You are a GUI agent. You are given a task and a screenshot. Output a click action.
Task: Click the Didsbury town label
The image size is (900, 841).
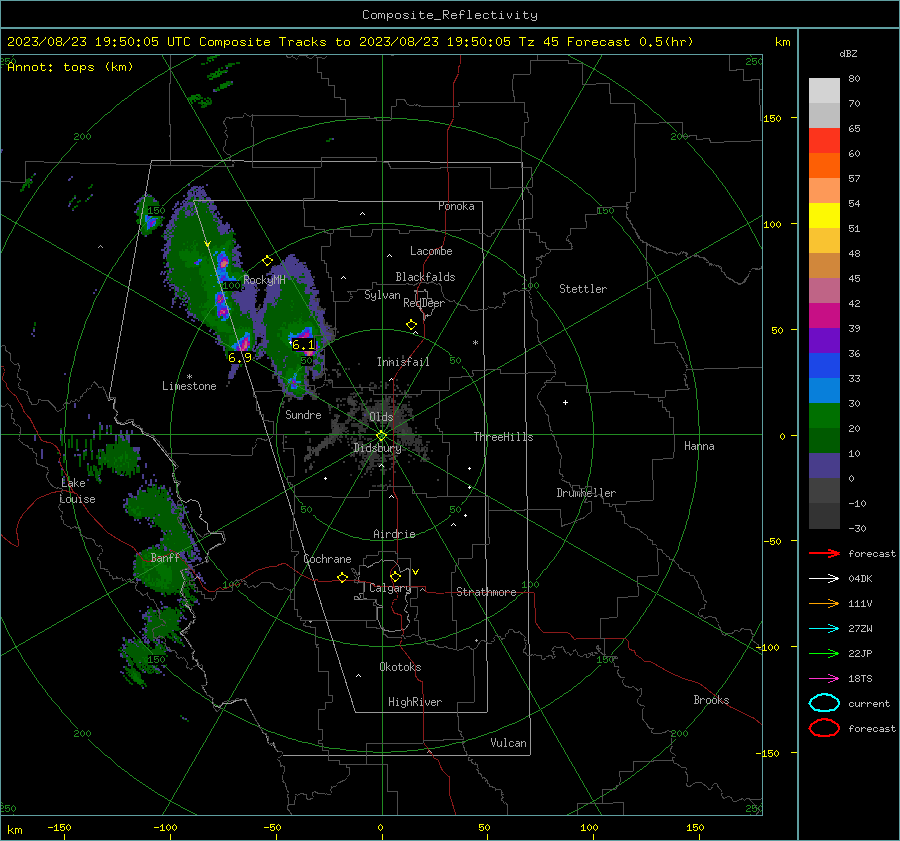(x=377, y=448)
